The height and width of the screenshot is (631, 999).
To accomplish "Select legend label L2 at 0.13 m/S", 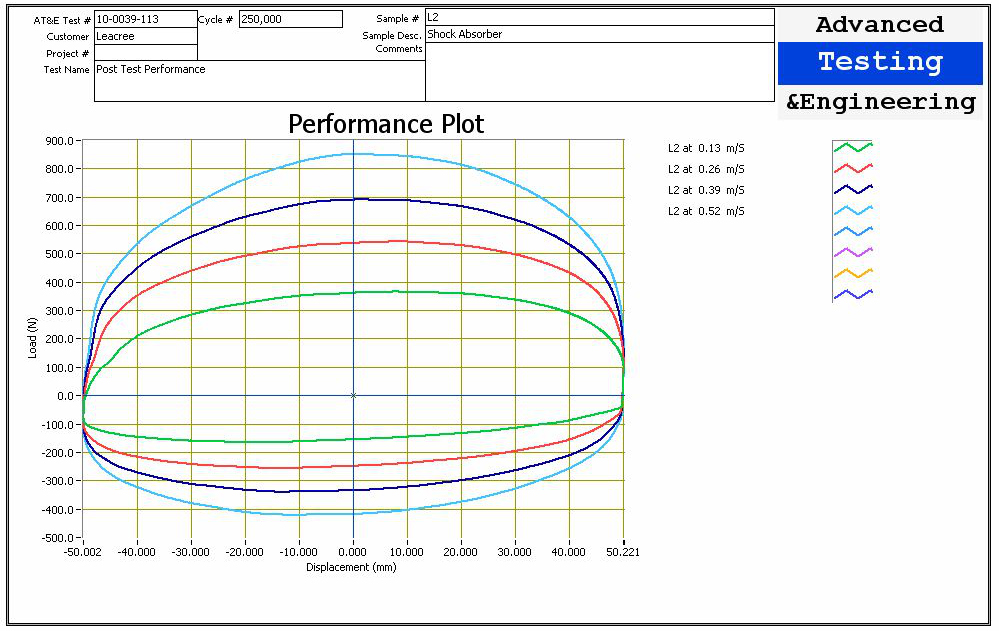I will (x=706, y=148).
